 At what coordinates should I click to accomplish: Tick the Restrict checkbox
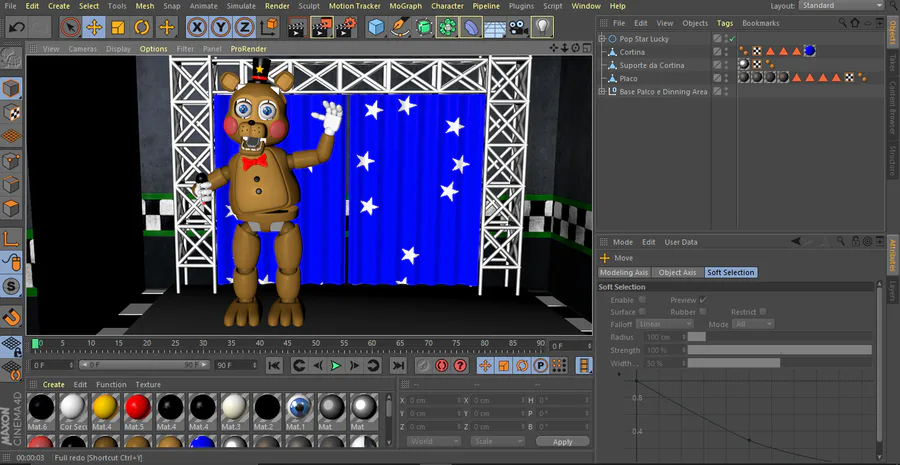tap(763, 312)
